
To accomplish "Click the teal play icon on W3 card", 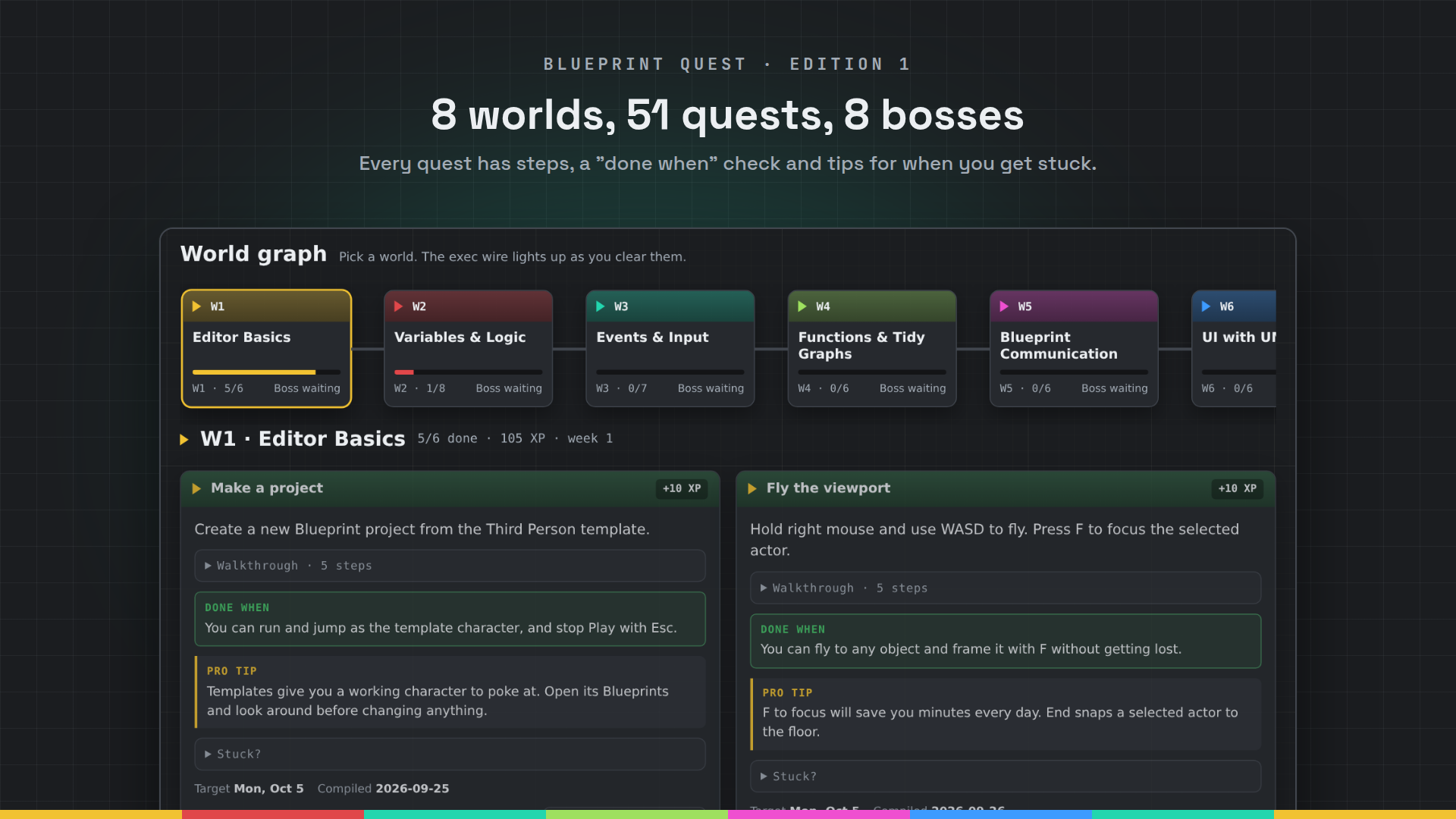I will 600,306.
